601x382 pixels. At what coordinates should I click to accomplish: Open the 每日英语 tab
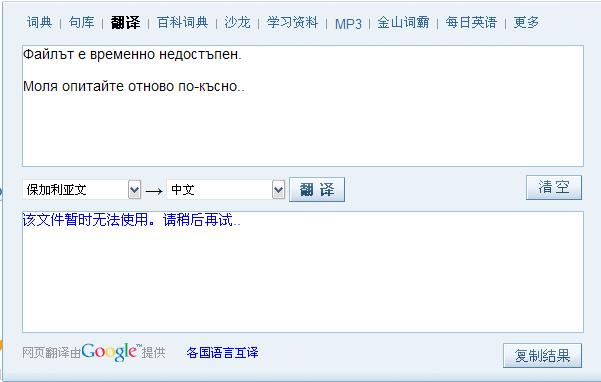tap(471, 23)
